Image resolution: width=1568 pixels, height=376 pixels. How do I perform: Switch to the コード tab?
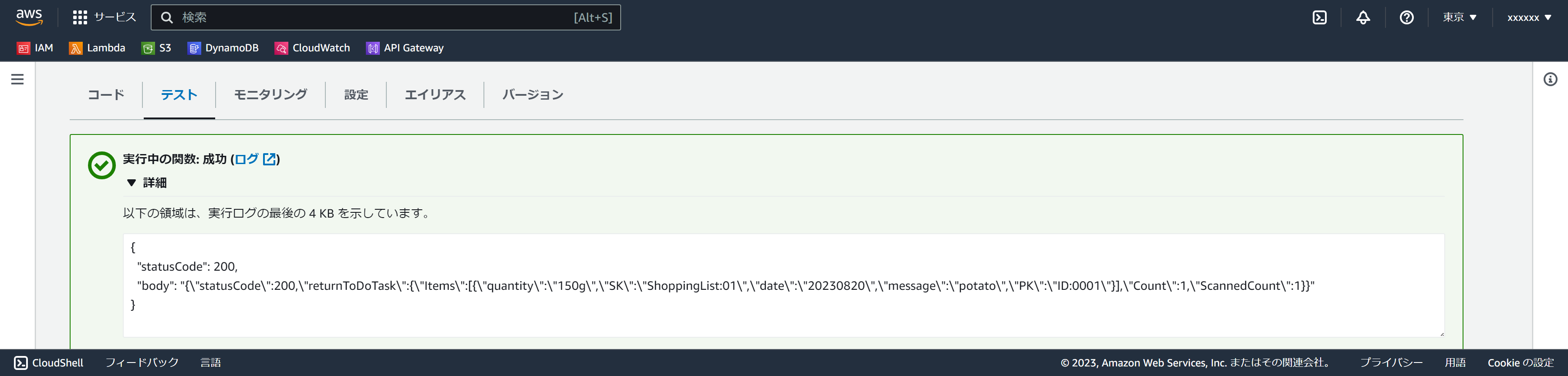[106, 95]
